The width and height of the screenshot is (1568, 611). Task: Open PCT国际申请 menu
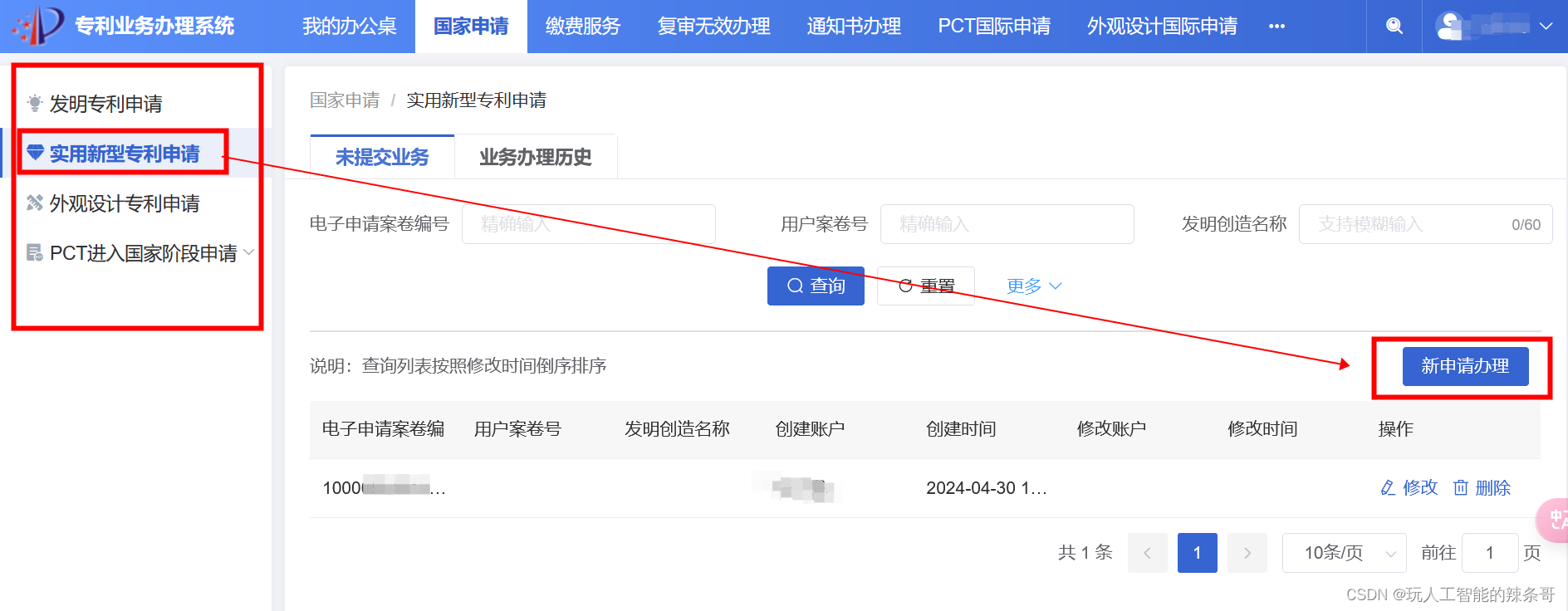point(994,27)
